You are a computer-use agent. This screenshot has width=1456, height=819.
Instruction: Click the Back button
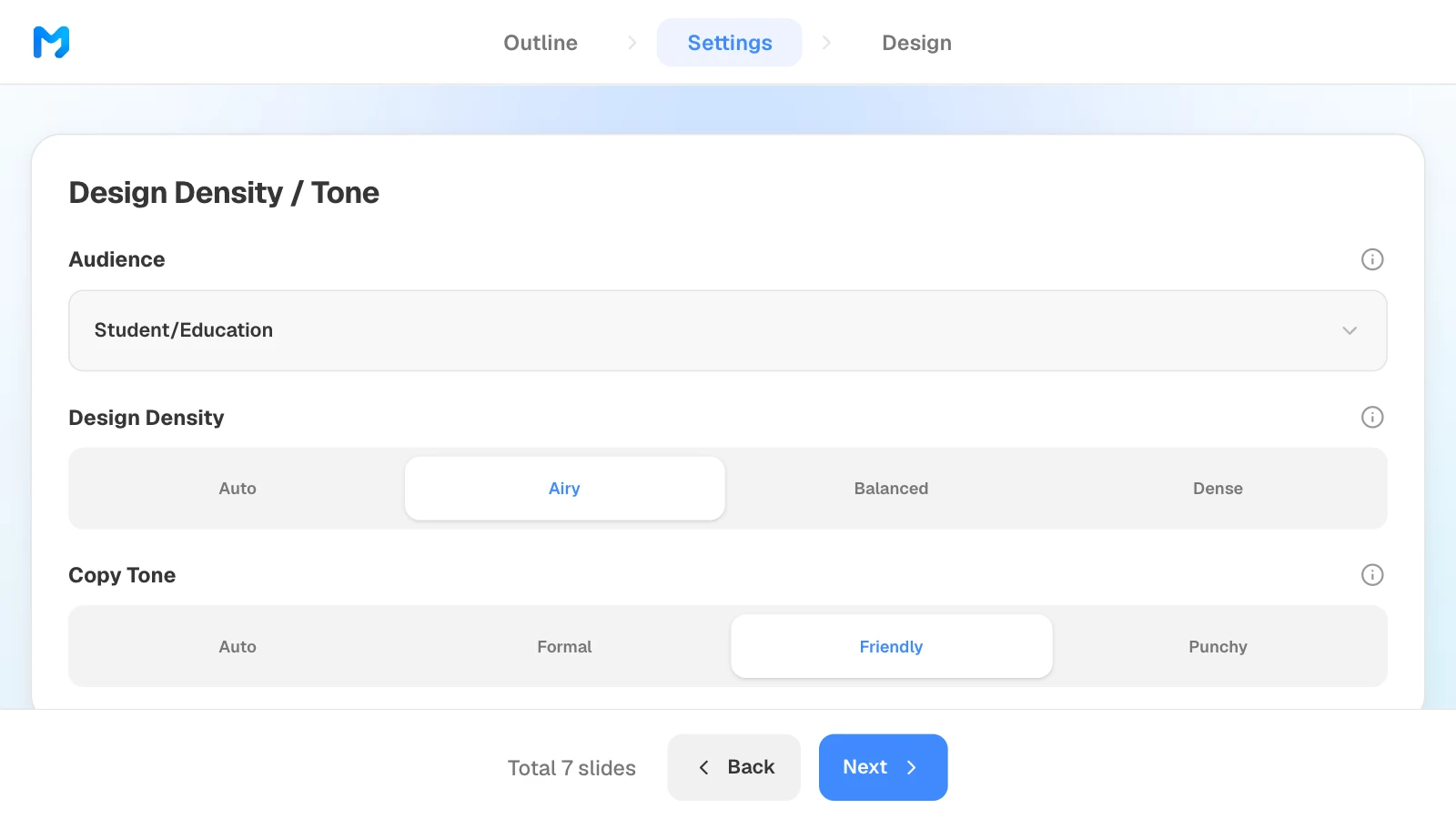pos(734,767)
